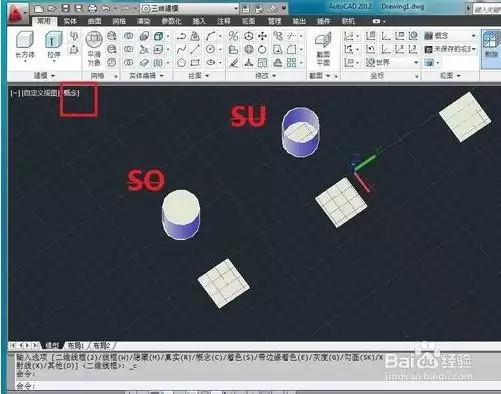Select the Move tool in Modify panel
501x394 pixels.
[263, 36]
